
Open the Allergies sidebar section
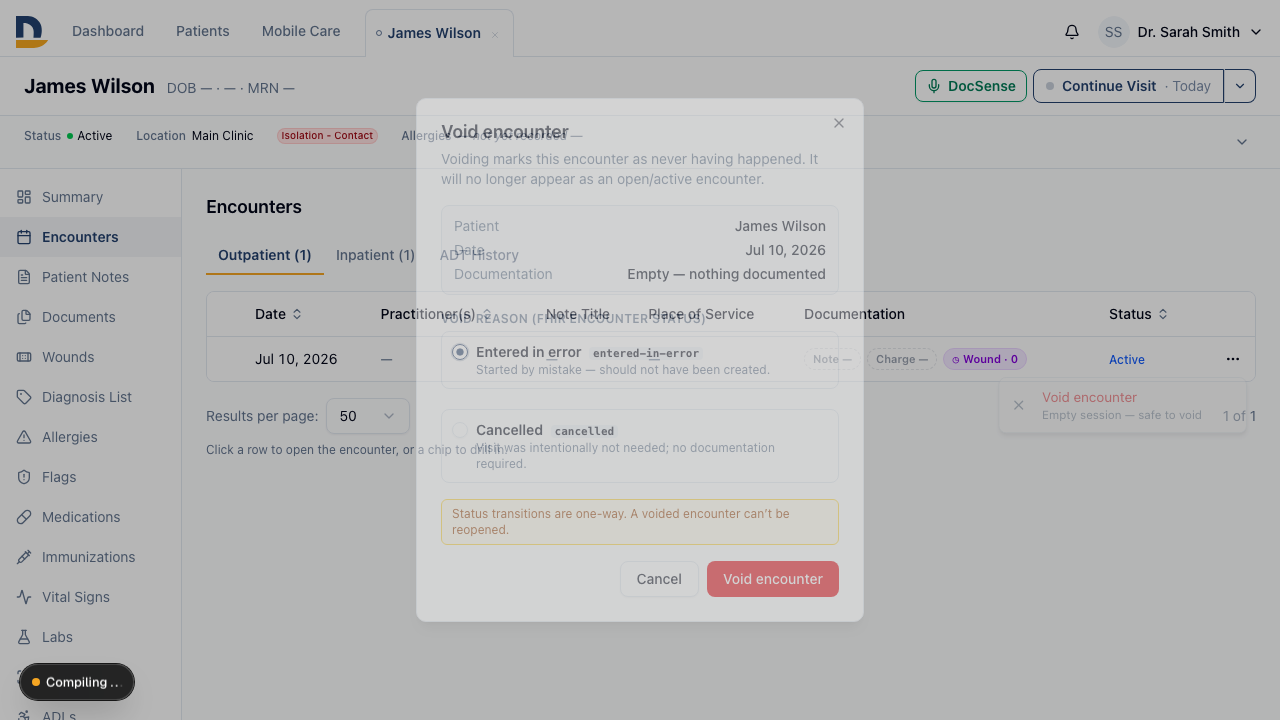pyautogui.click(x=90, y=437)
